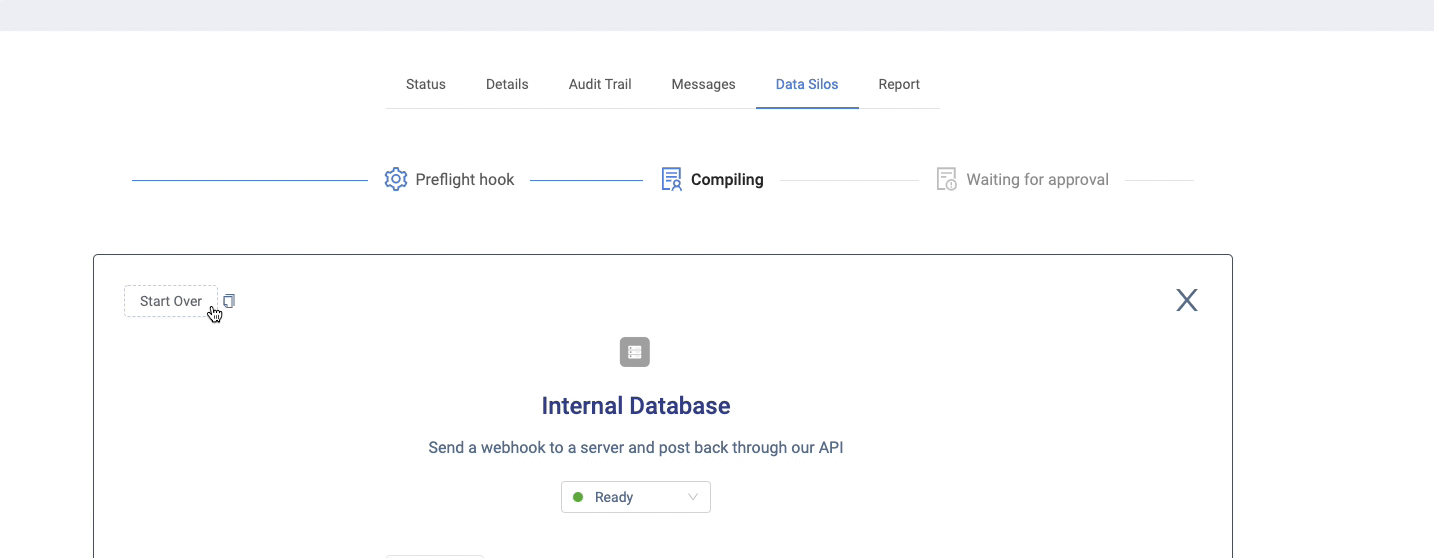1434x558 pixels.
Task: Click the gray Internal Database icon
Action: pyautogui.click(x=635, y=352)
